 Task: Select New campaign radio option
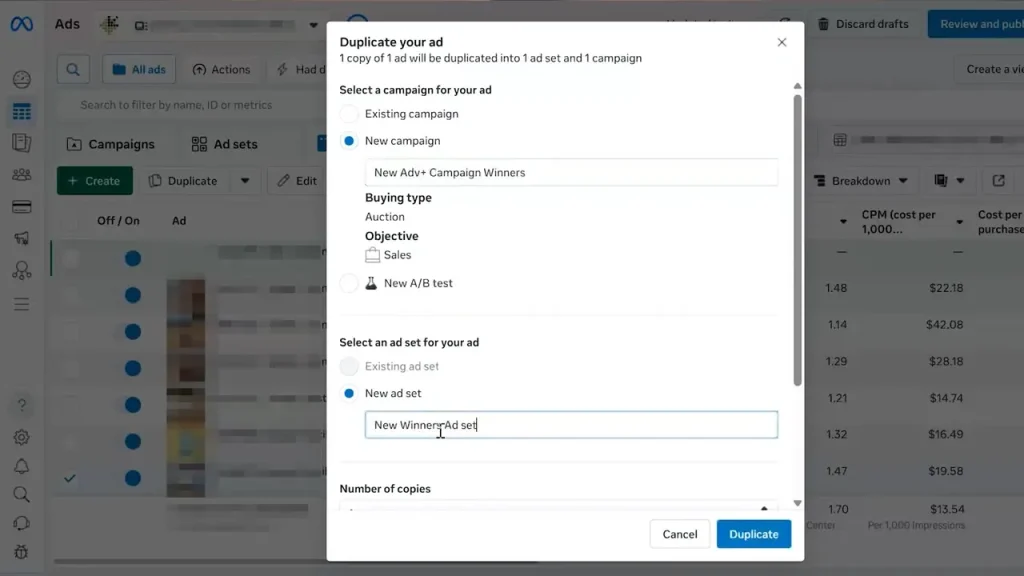coord(349,141)
